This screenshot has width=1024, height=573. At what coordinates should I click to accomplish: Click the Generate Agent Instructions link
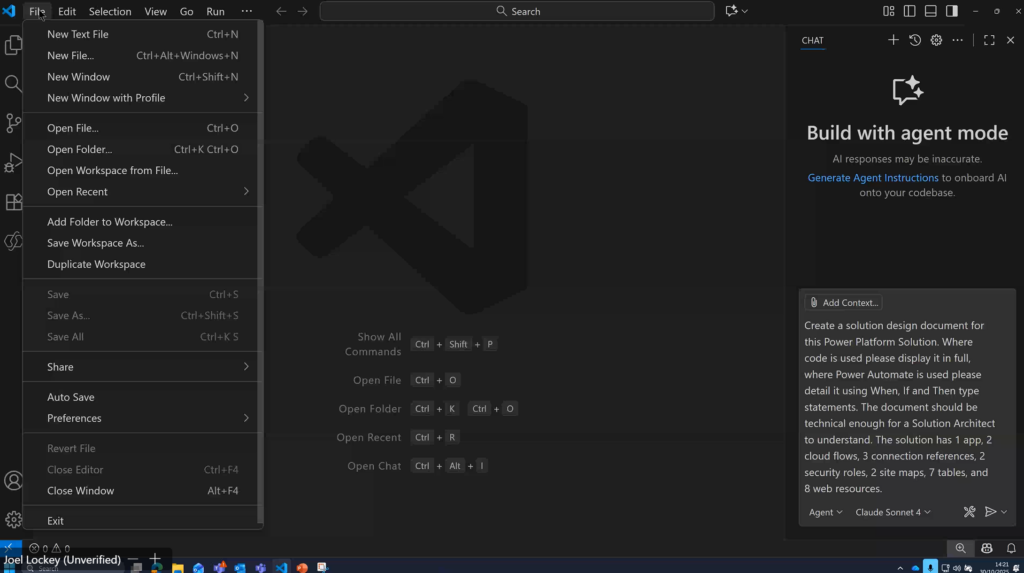point(873,178)
